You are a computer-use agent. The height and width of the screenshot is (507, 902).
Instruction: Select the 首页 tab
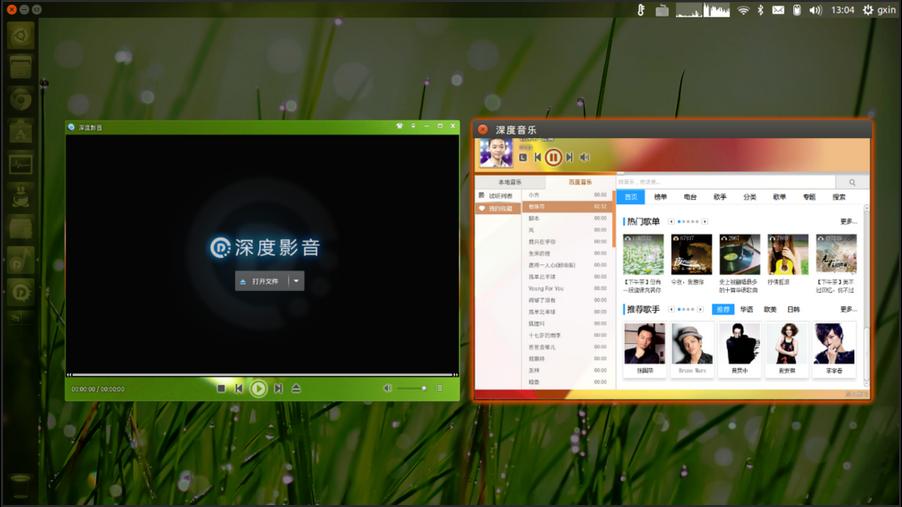pyautogui.click(x=631, y=197)
